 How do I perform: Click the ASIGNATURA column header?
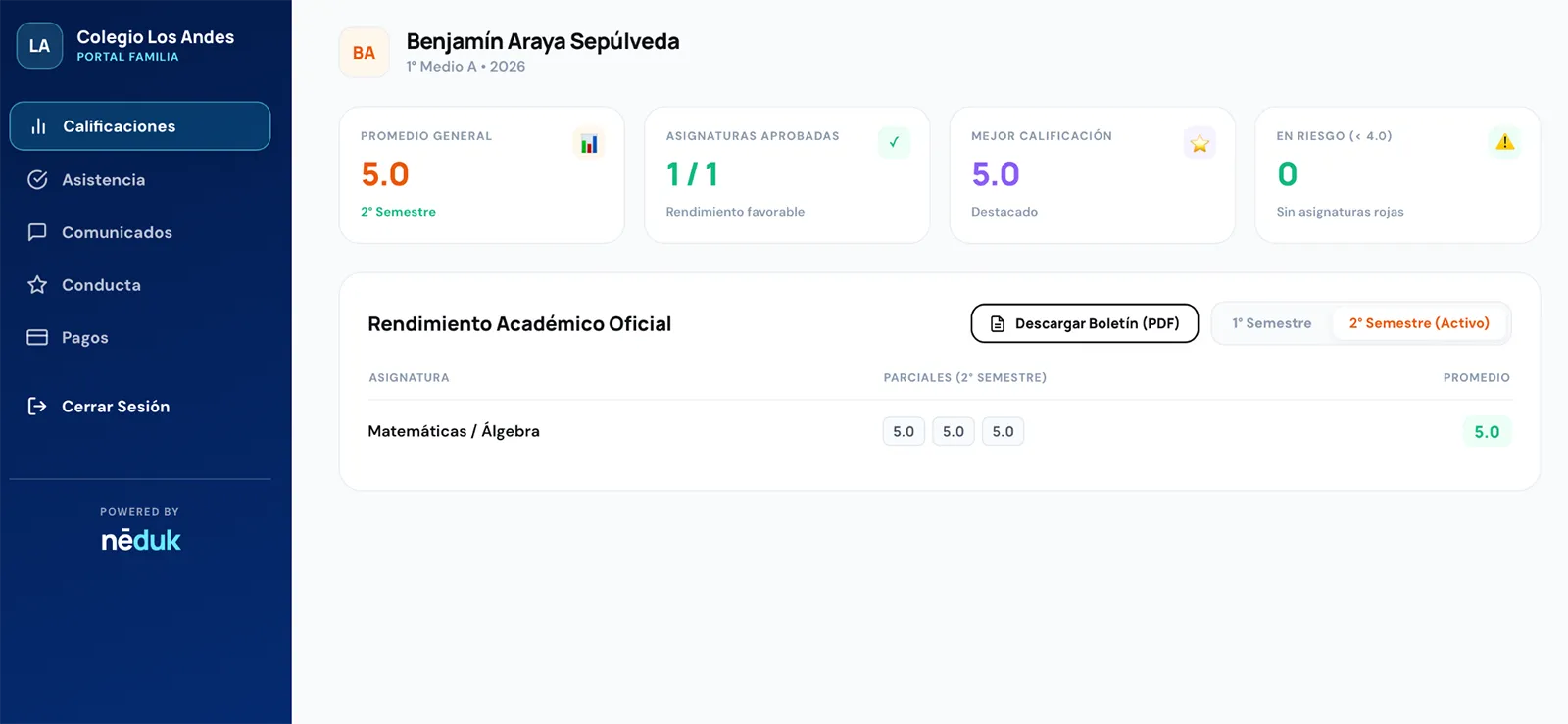pyautogui.click(x=409, y=378)
